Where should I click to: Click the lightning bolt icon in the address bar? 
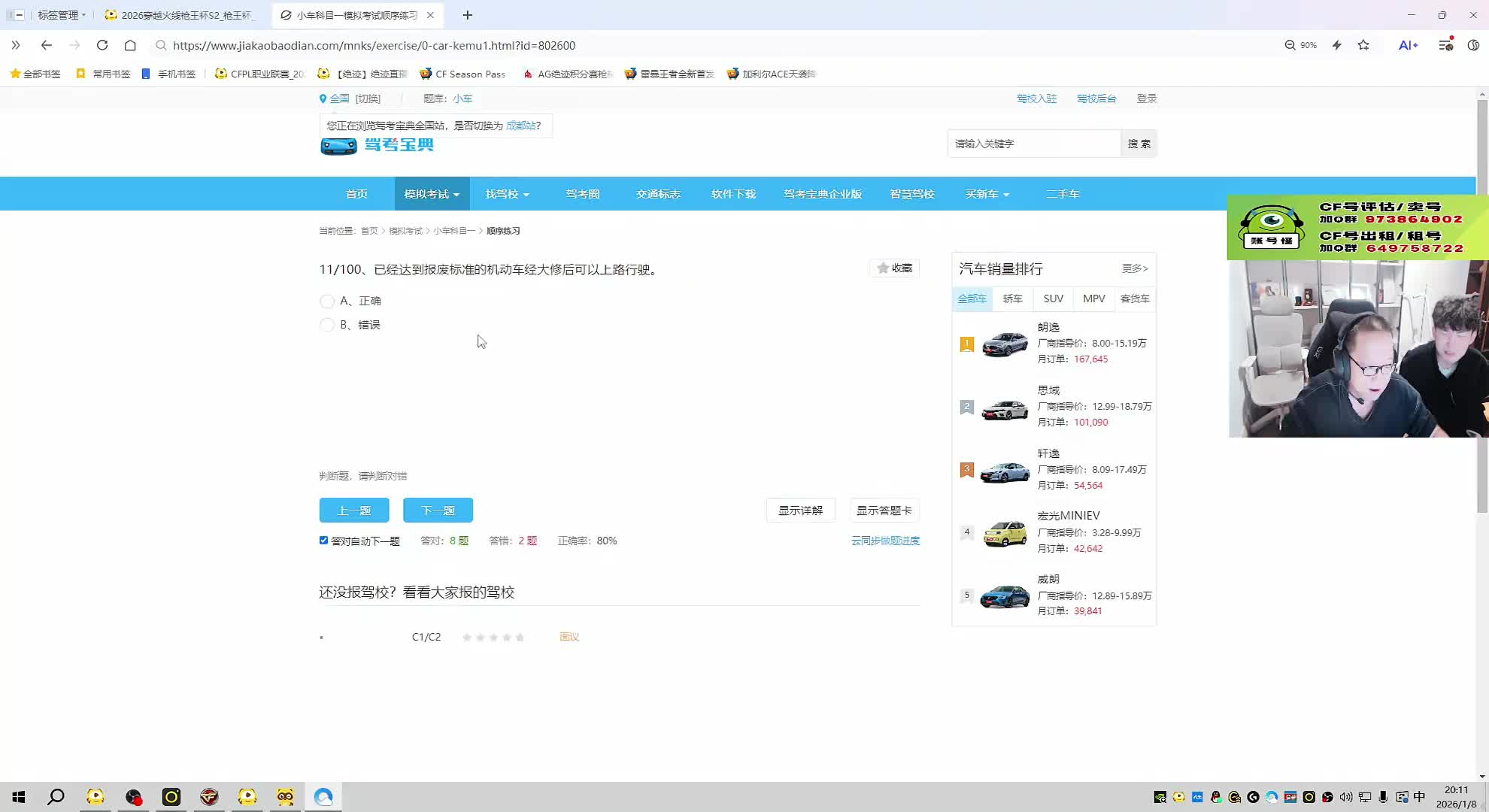(1336, 45)
